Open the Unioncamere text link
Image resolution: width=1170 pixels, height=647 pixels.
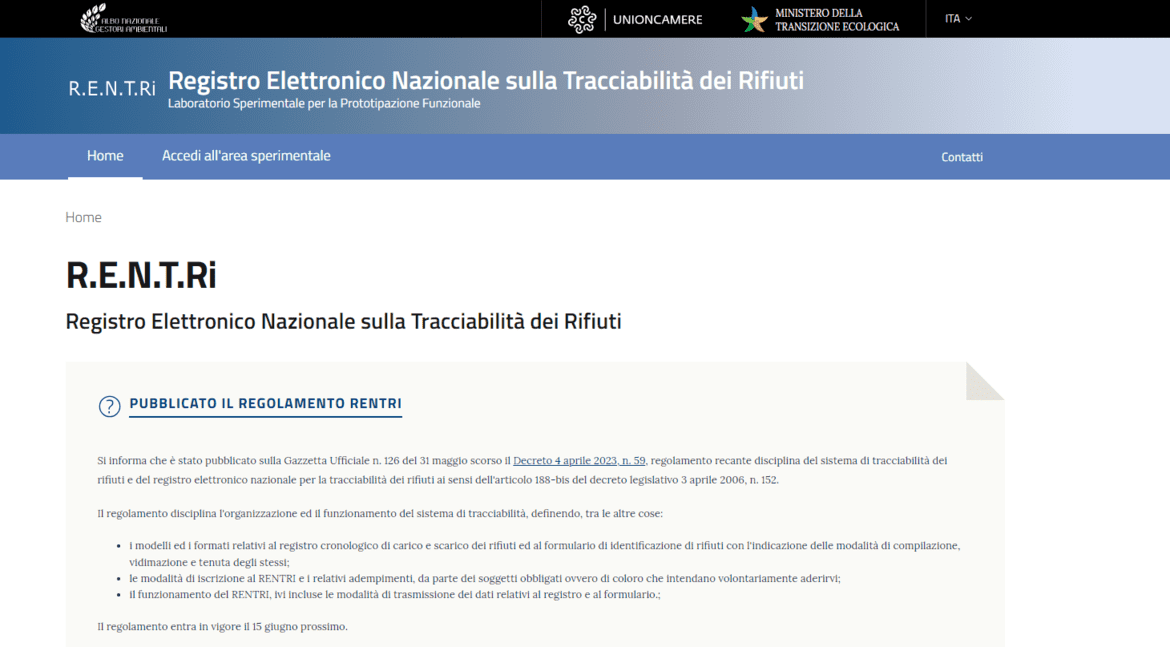click(x=657, y=19)
